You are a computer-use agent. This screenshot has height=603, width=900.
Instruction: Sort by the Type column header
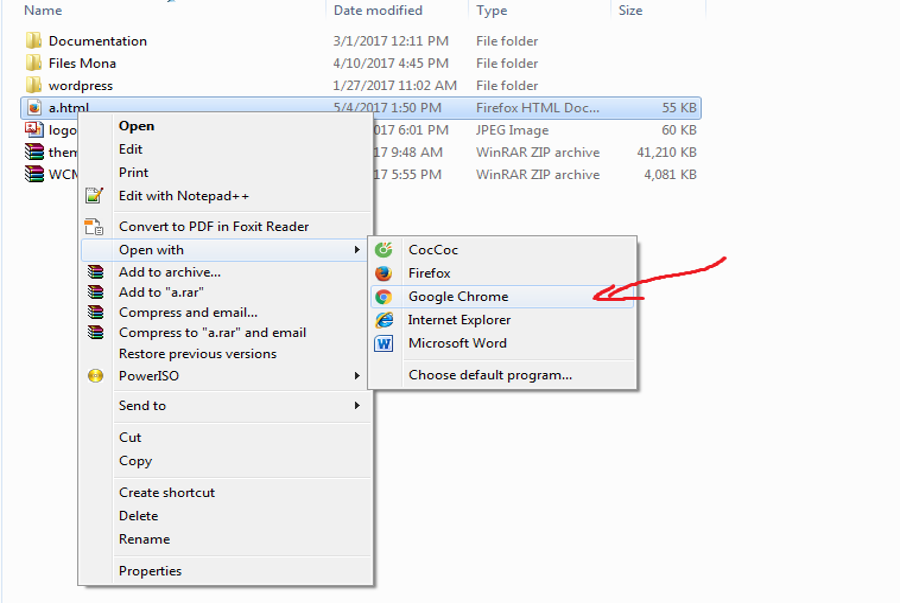(x=491, y=10)
